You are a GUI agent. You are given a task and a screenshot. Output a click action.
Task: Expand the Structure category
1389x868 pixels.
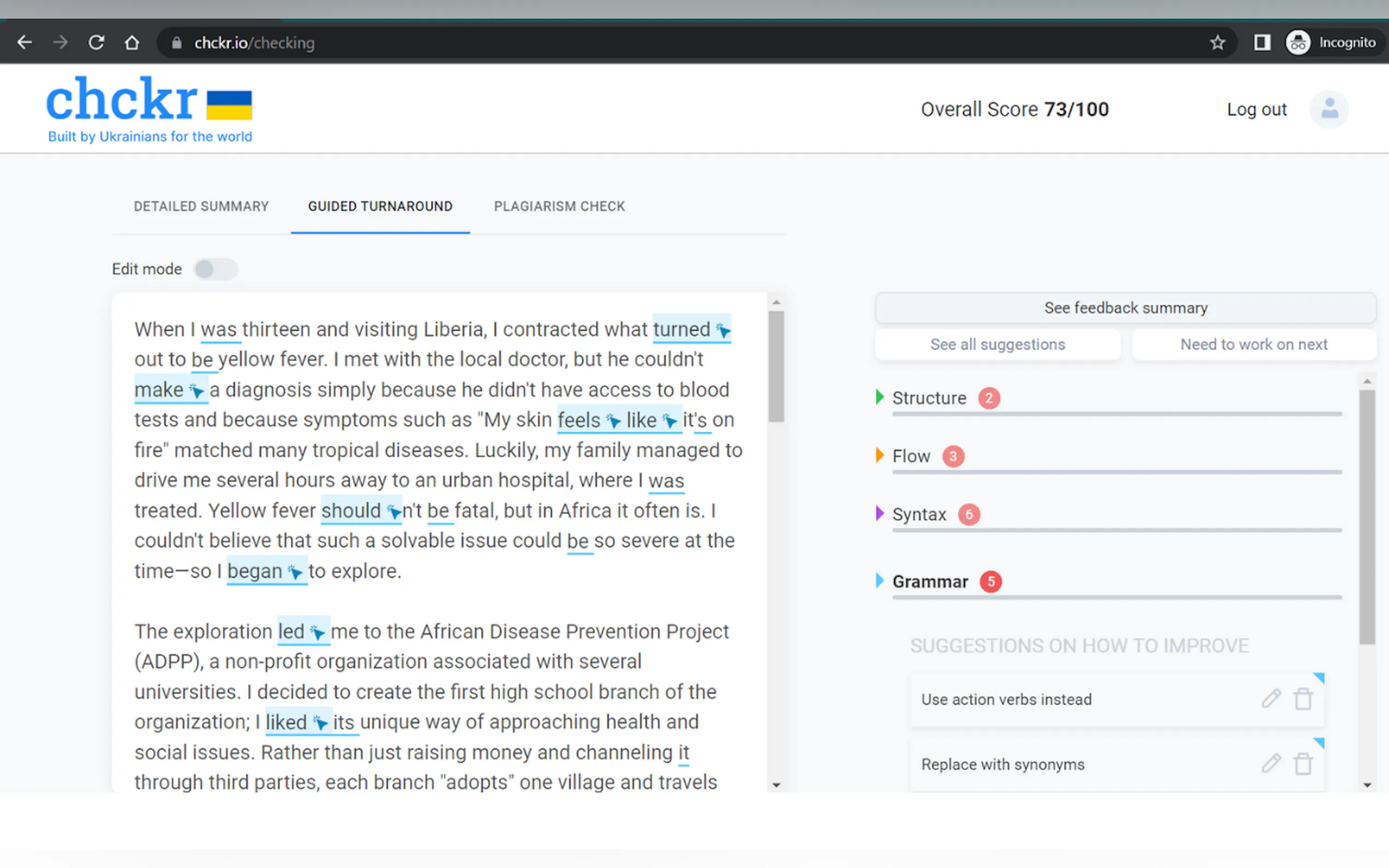(x=929, y=398)
